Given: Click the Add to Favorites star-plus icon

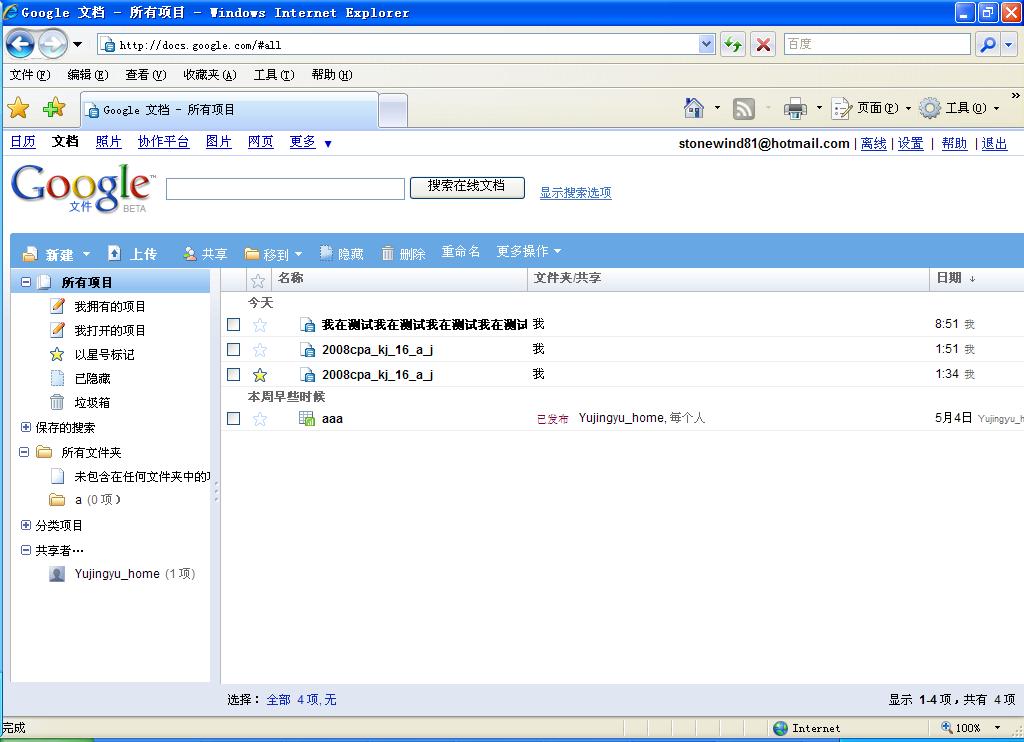Looking at the screenshot, I should [54, 108].
